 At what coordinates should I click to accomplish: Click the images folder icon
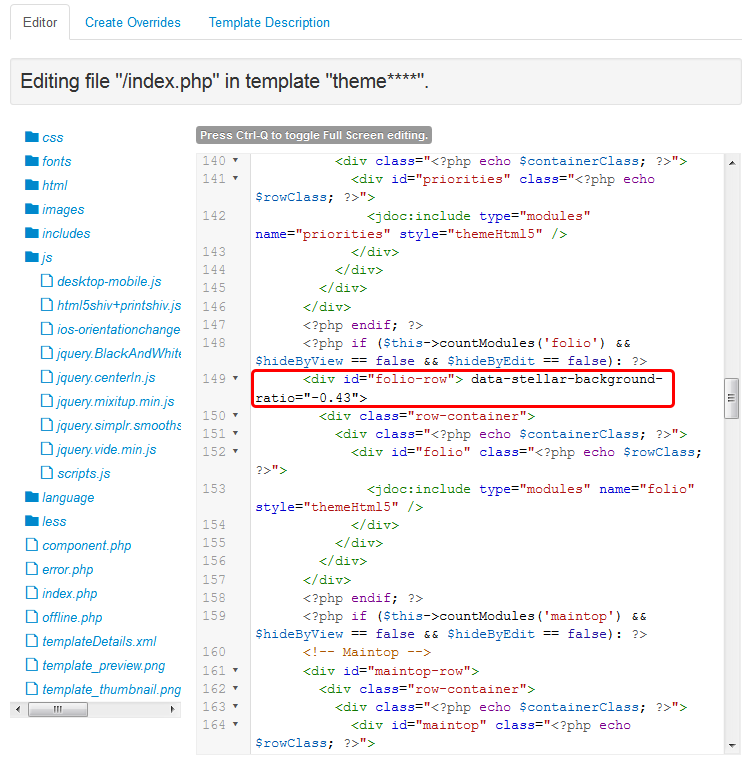pos(31,209)
